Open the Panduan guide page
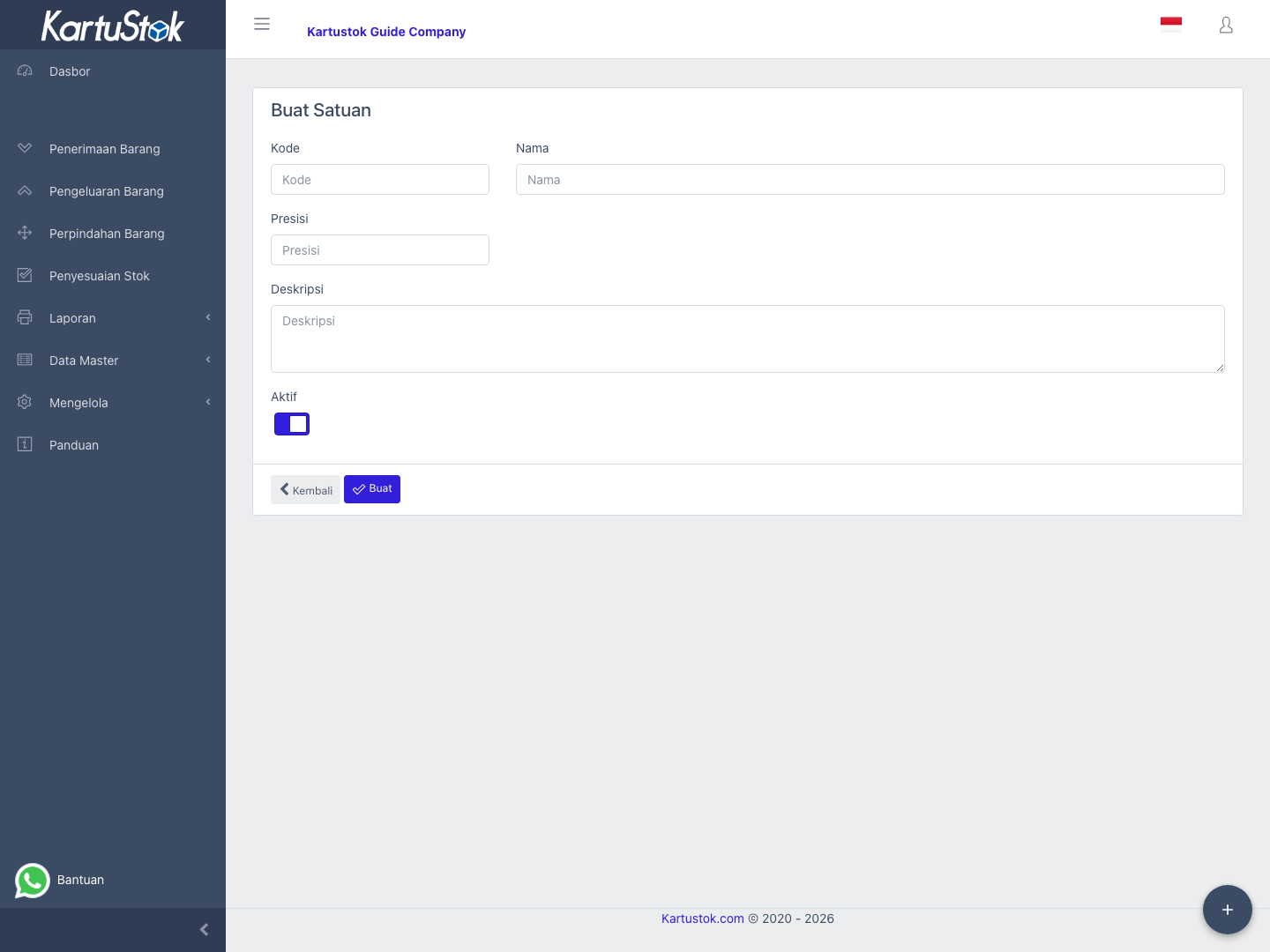This screenshot has width=1270, height=952. point(113,445)
